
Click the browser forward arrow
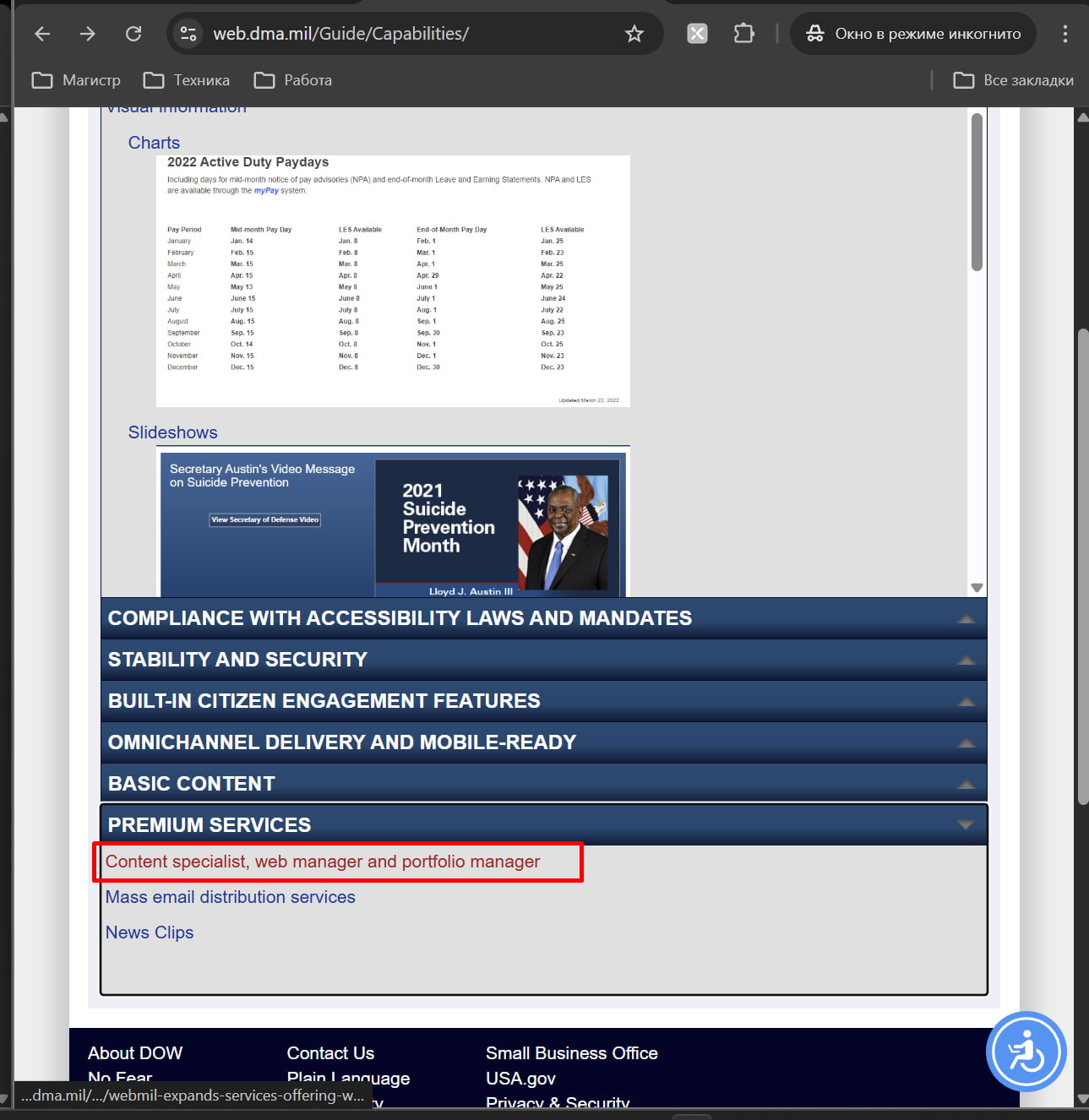tap(88, 34)
